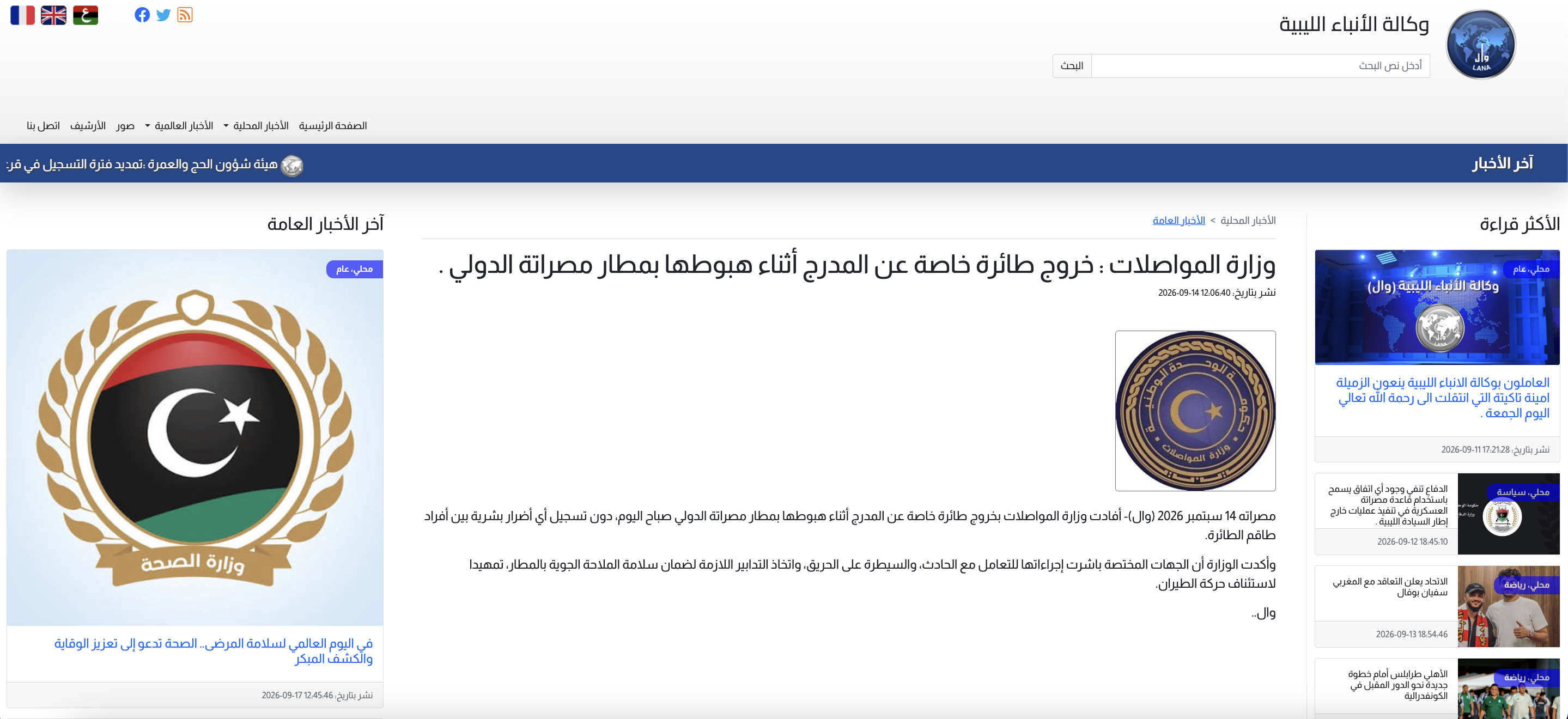
Task: Focus the أدخل نص البحث search field
Action: click(x=1260, y=66)
